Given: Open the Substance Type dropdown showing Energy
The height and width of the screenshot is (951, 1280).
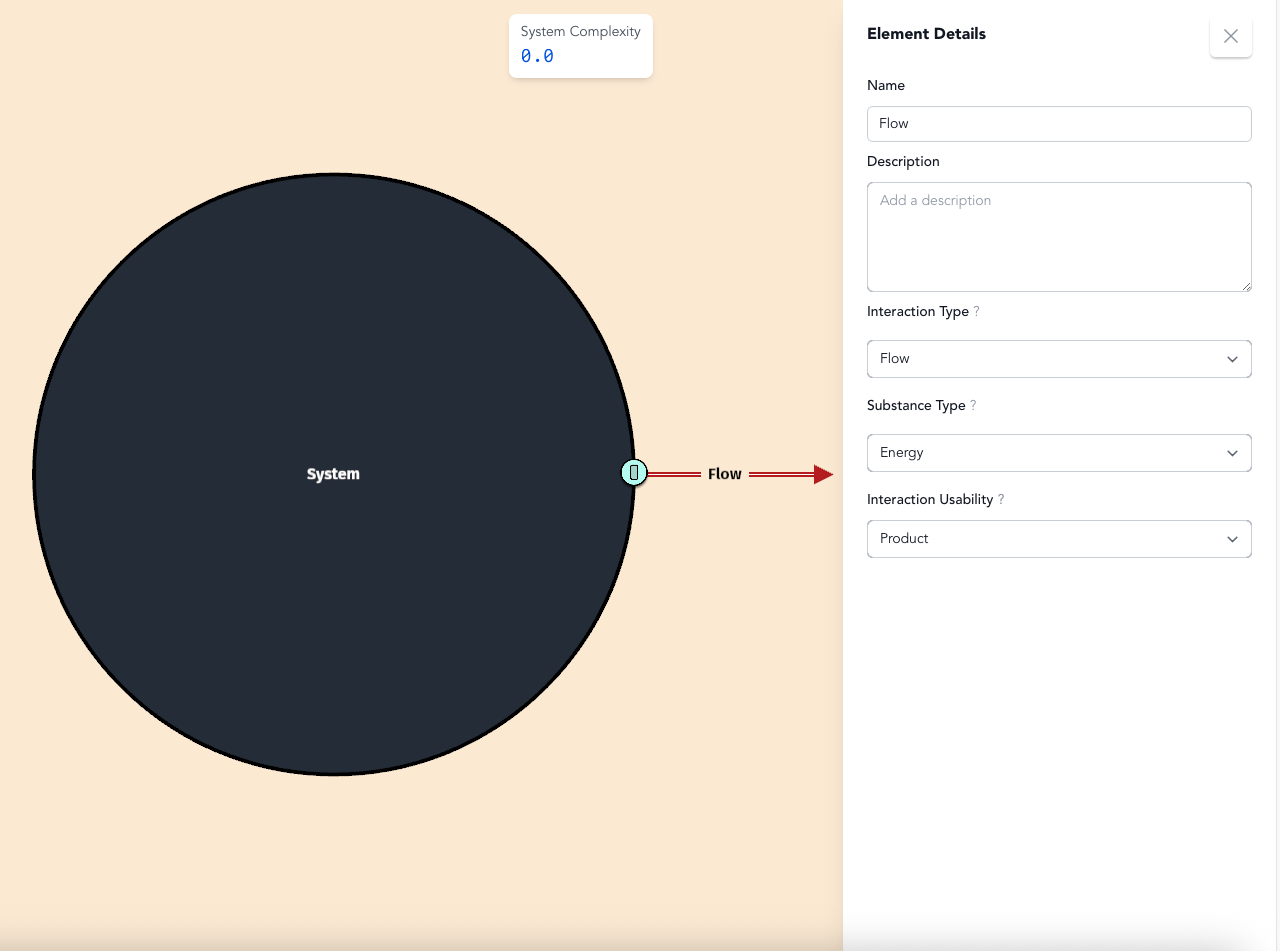Looking at the screenshot, I should 1058,453.
